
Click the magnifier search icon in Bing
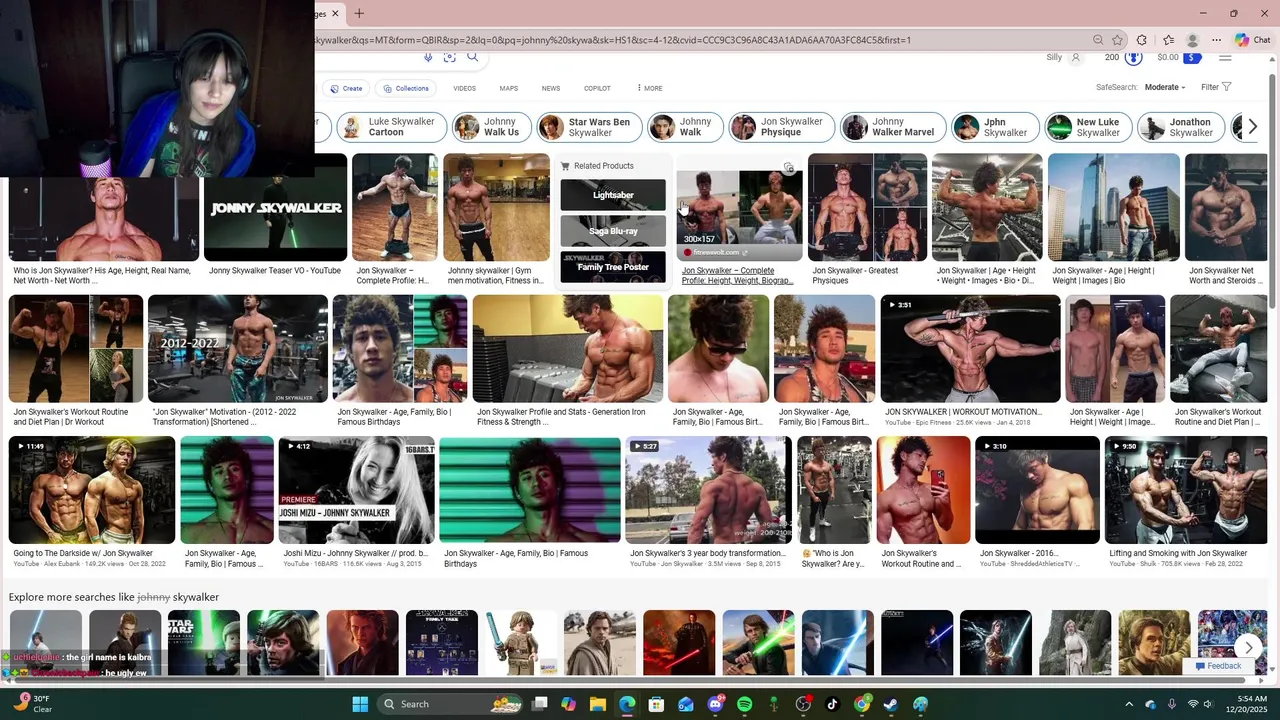473,57
